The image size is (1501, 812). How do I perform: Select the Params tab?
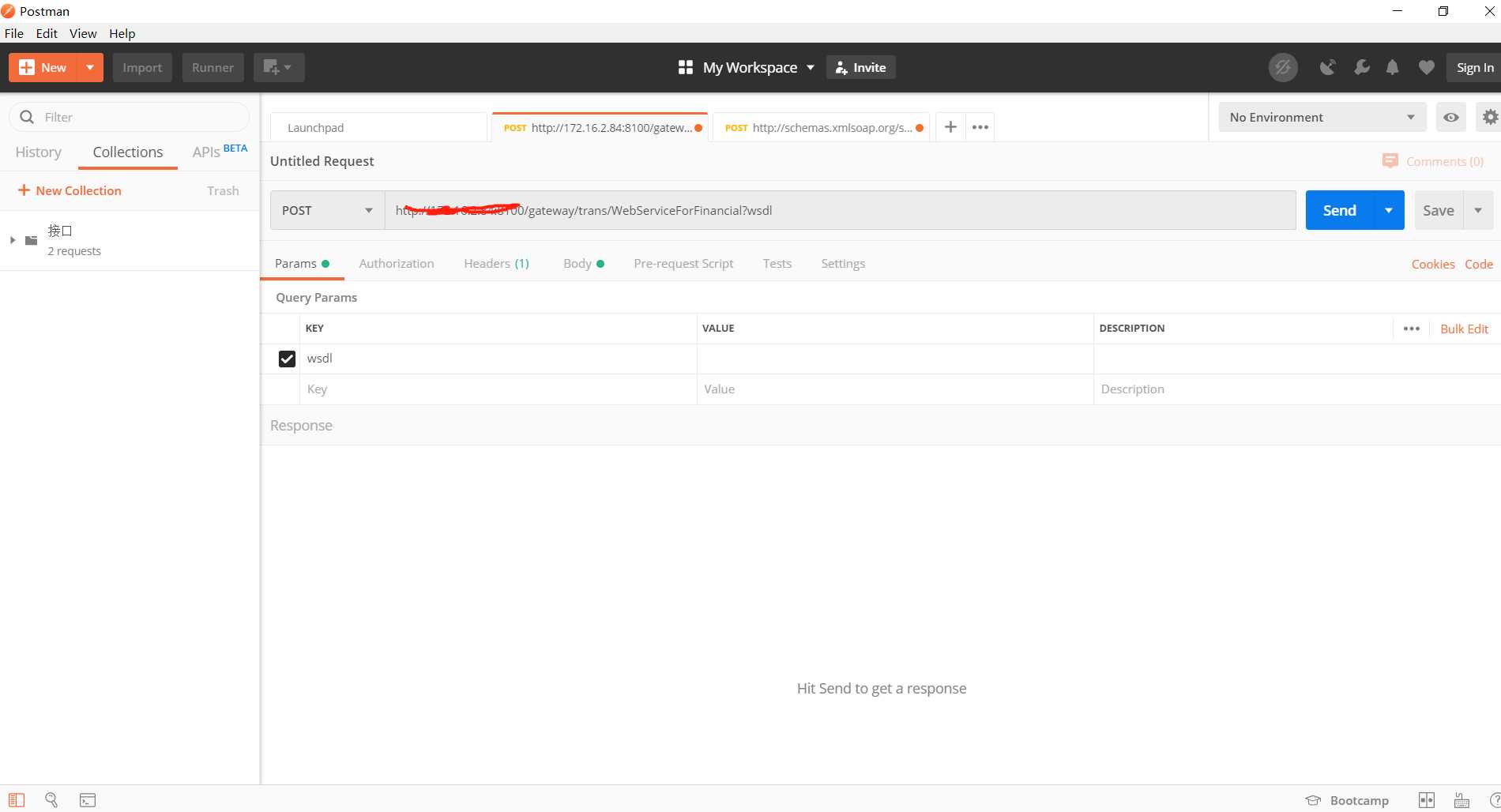point(302,263)
